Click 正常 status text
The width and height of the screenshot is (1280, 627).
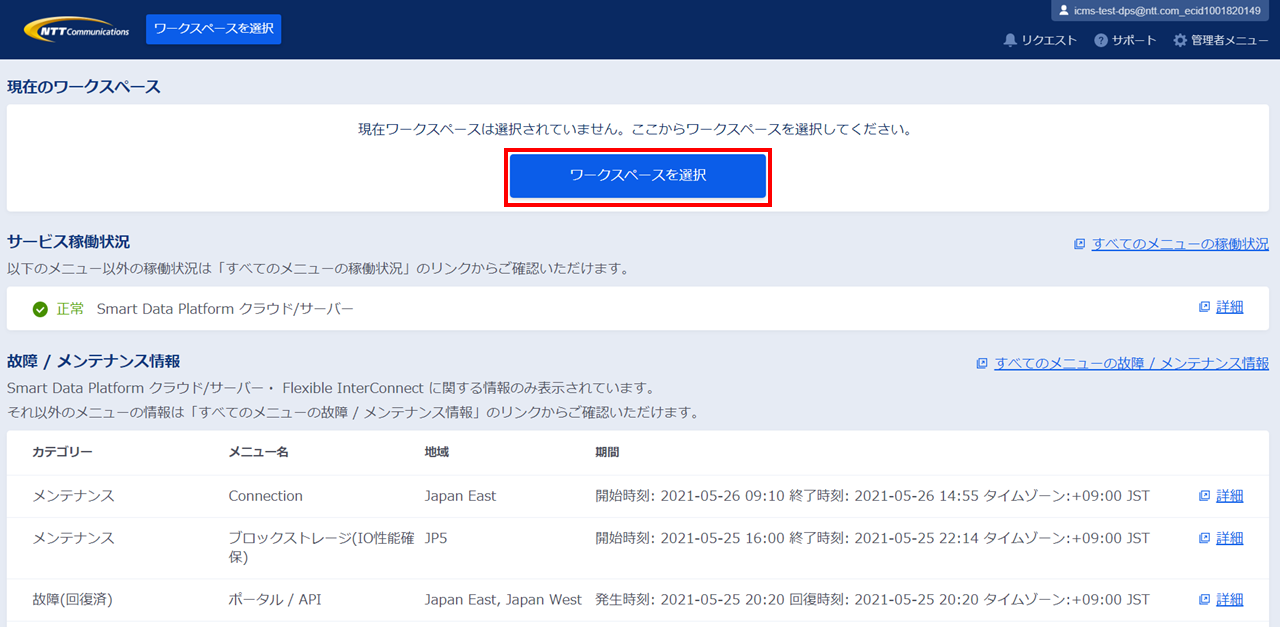pyautogui.click(x=70, y=309)
